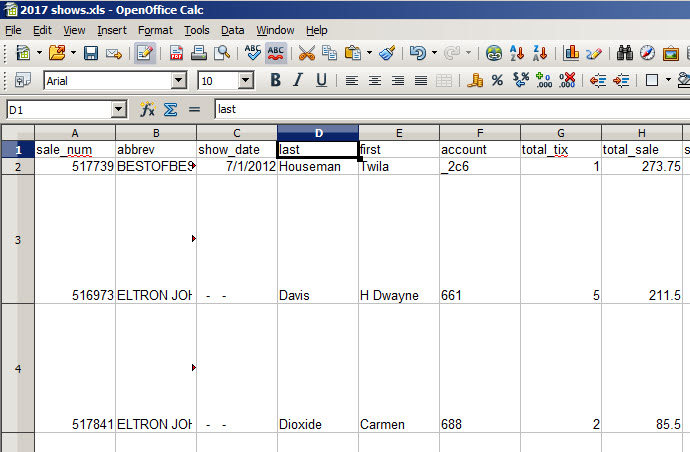Undo last action icon
Screen dimensions: 690x452
click(x=418, y=53)
